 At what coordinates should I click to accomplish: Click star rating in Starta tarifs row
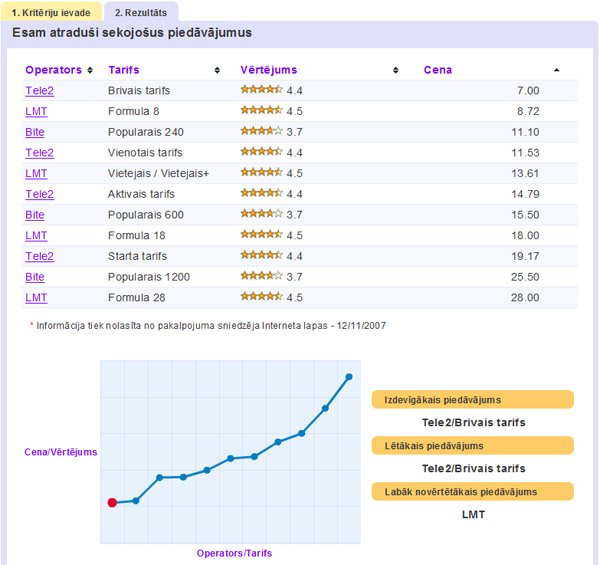tap(261, 256)
